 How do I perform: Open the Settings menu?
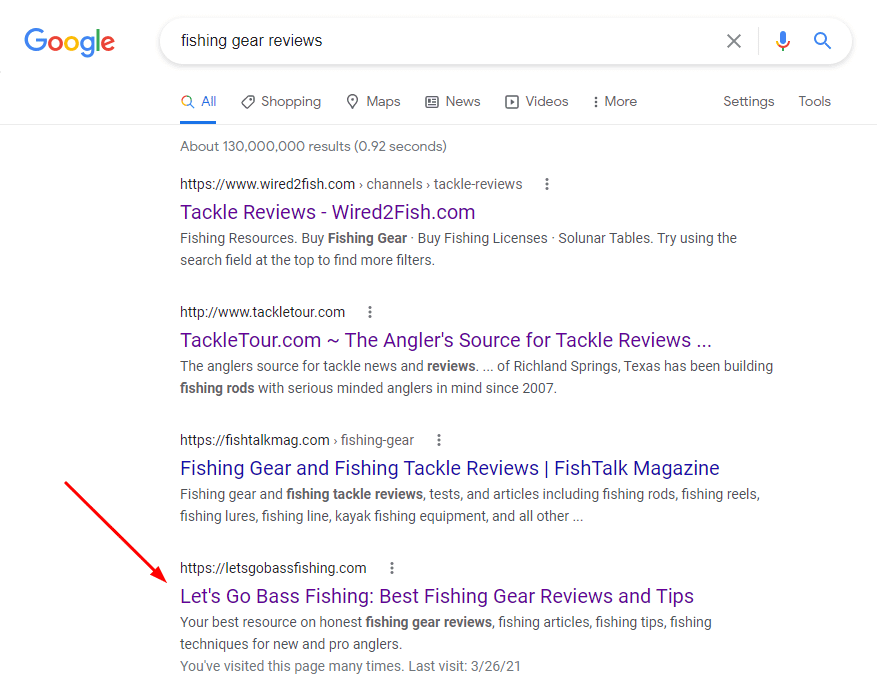click(x=748, y=102)
